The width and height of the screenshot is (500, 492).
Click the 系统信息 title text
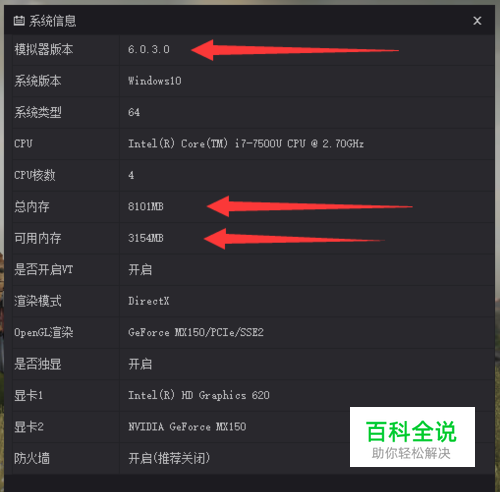click(52, 21)
